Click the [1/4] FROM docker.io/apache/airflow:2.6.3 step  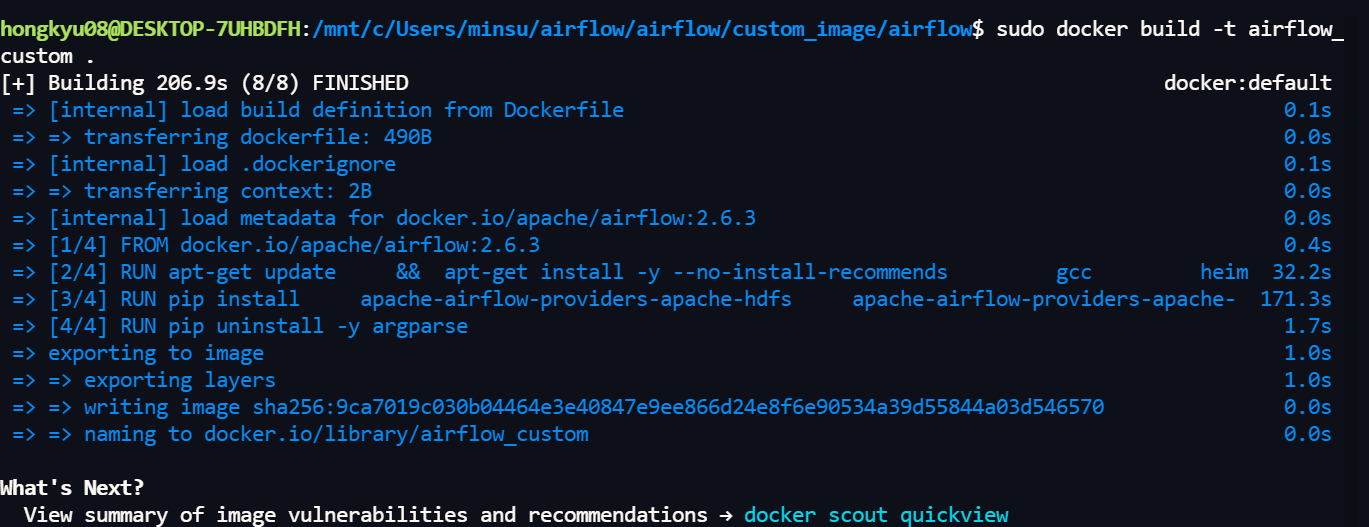tap(276, 245)
